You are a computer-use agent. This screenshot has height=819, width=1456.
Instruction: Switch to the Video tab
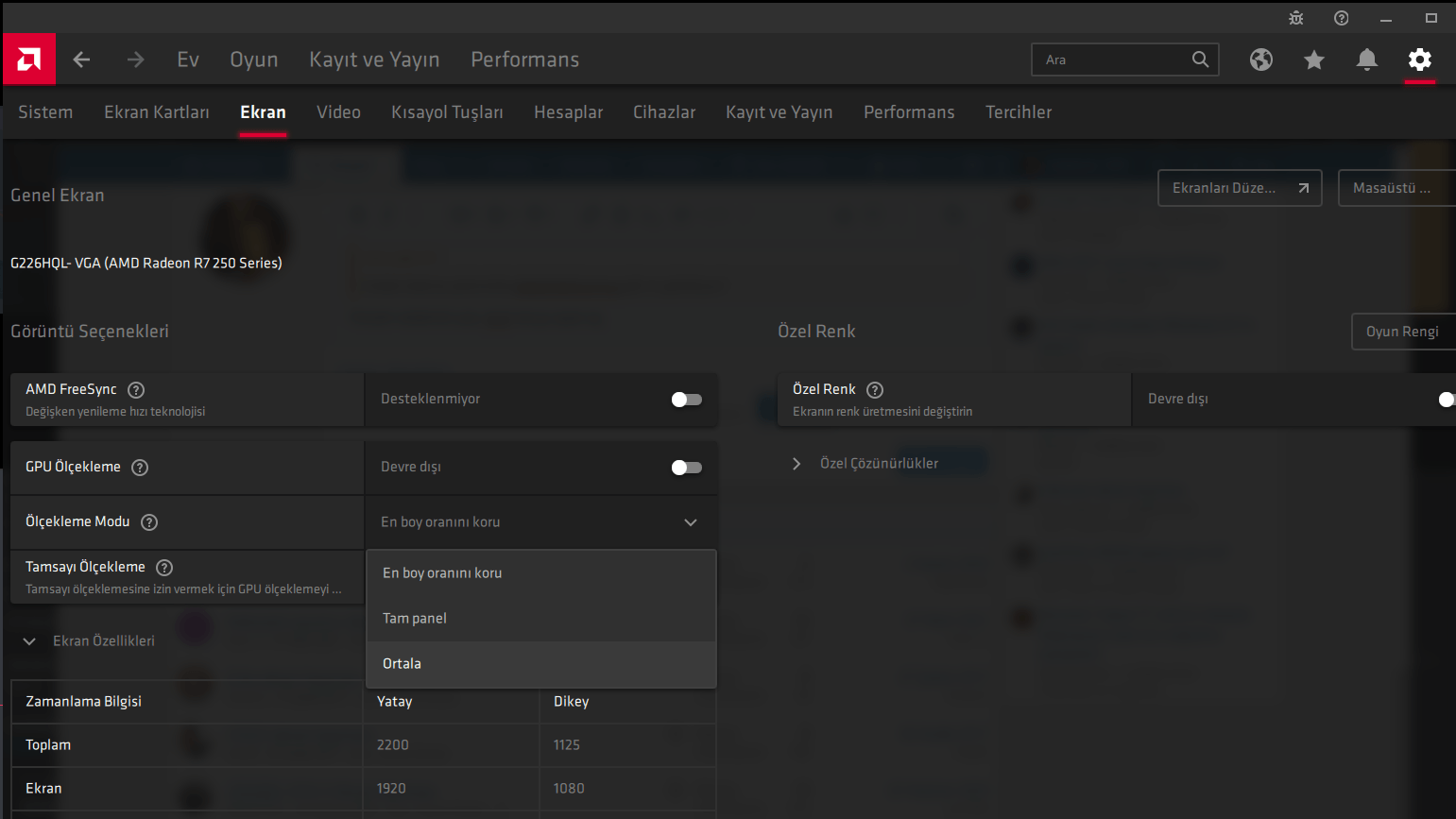point(338,112)
